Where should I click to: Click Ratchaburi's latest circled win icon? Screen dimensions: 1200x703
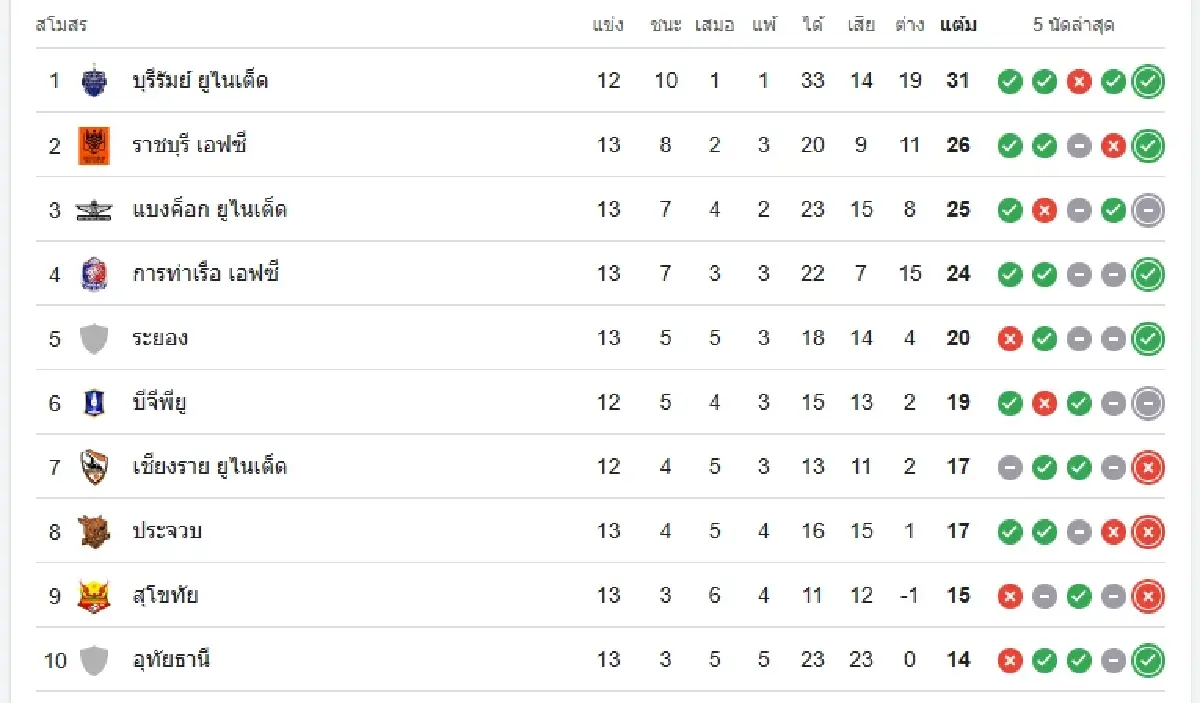1148,146
